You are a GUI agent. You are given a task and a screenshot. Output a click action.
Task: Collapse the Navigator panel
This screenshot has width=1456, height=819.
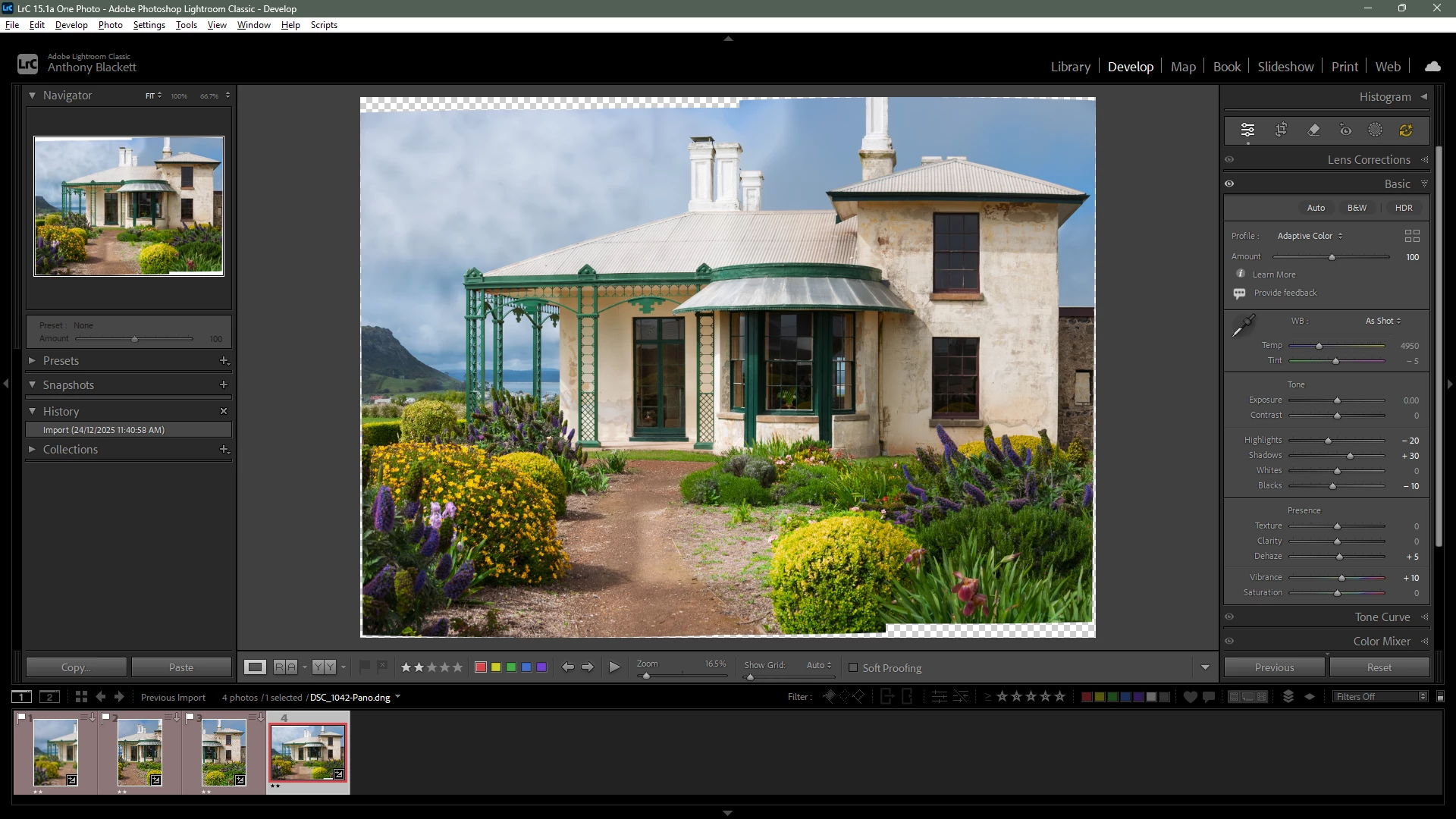32,96
